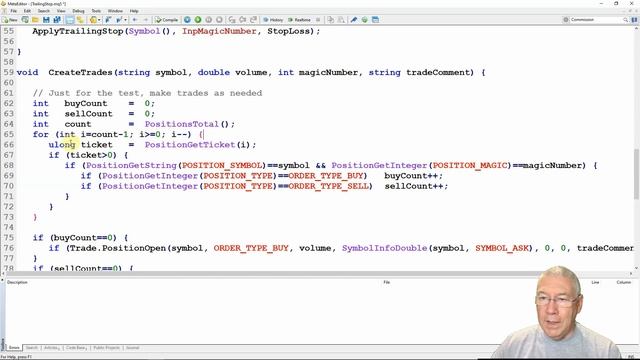
Task: Click the File column header in Toolbox
Action: (x=387, y=282)
